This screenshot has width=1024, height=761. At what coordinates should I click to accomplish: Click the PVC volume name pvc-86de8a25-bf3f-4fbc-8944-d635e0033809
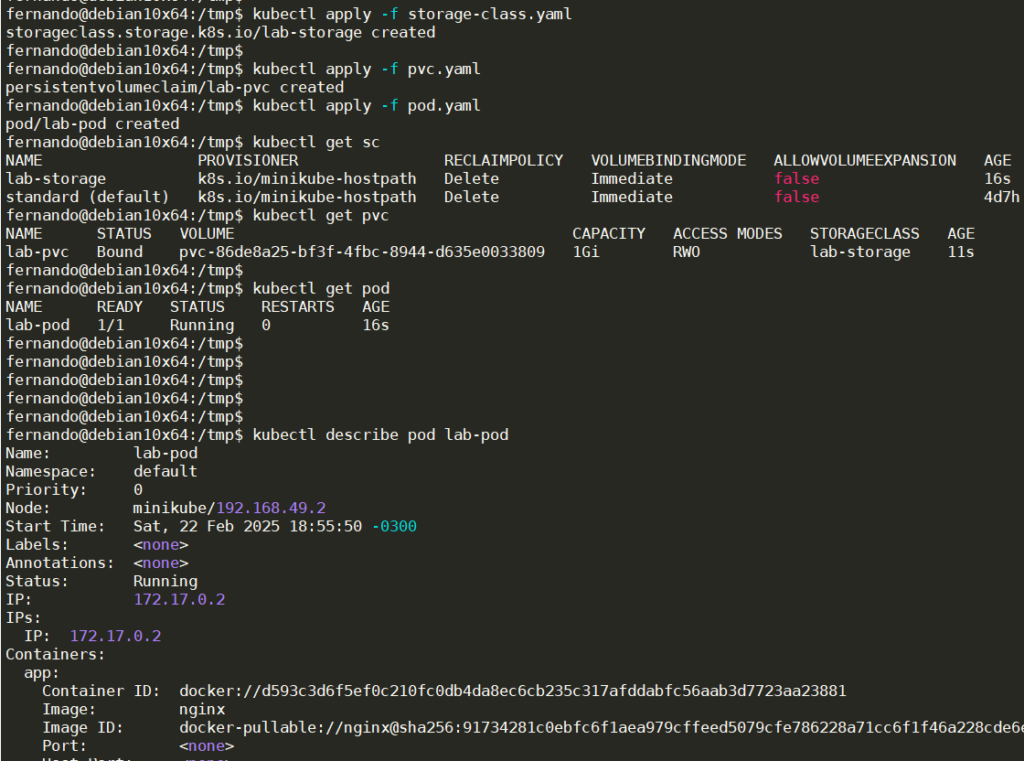(362, 252)
